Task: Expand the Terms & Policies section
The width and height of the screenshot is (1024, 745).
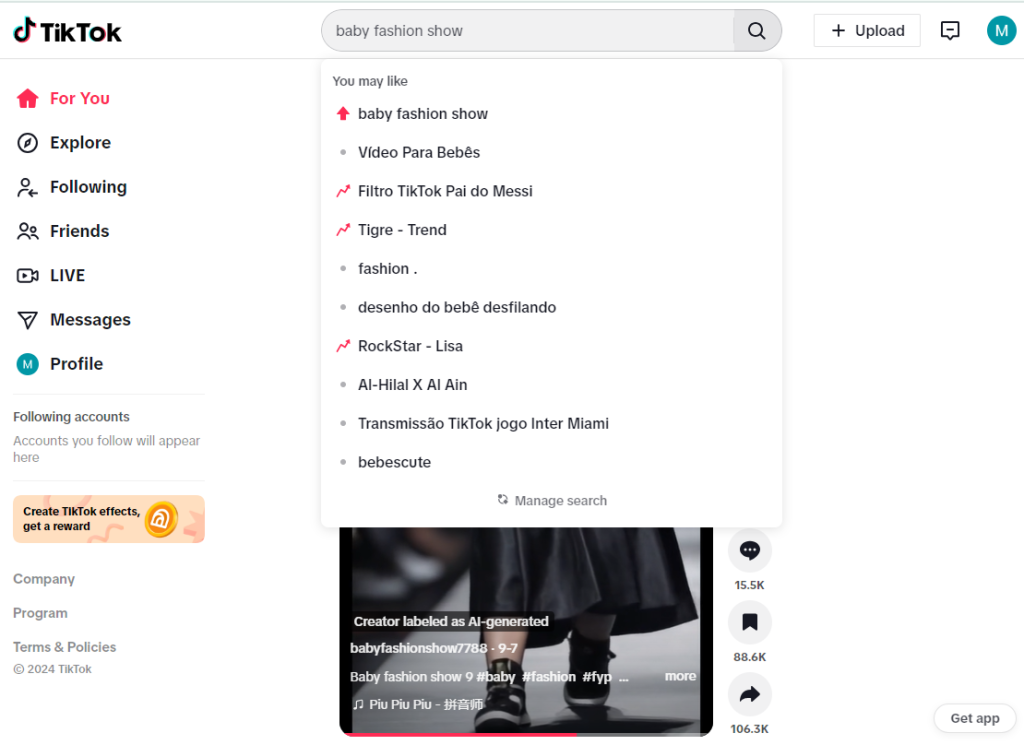Action: [x=64, y=647]
